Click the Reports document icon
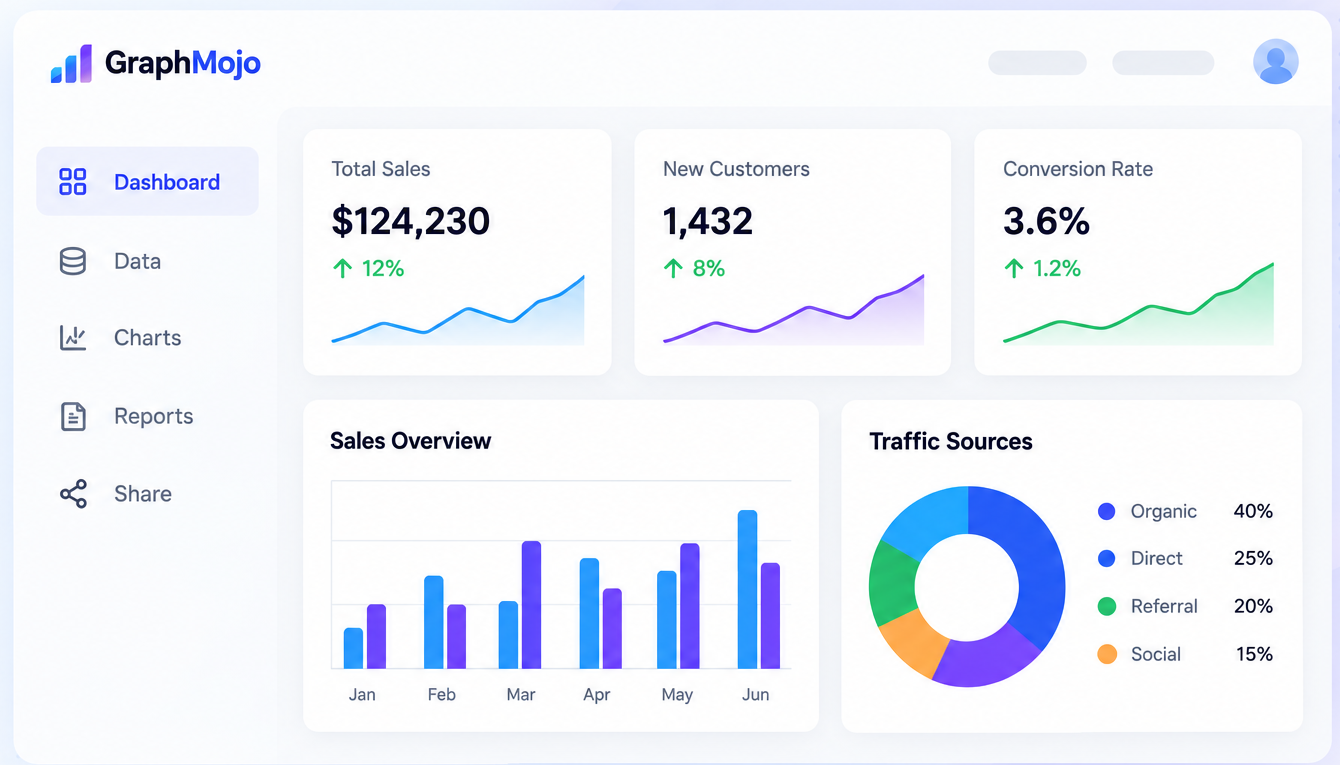The height and width of the screenshot is (765, 1340). (x=73, y=416)
